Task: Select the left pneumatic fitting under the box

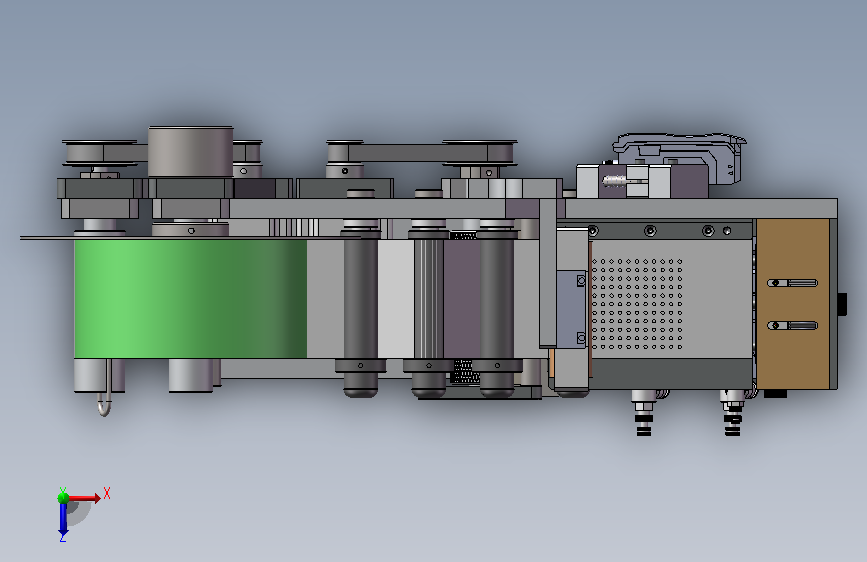Action: click(x=643, y=413)
